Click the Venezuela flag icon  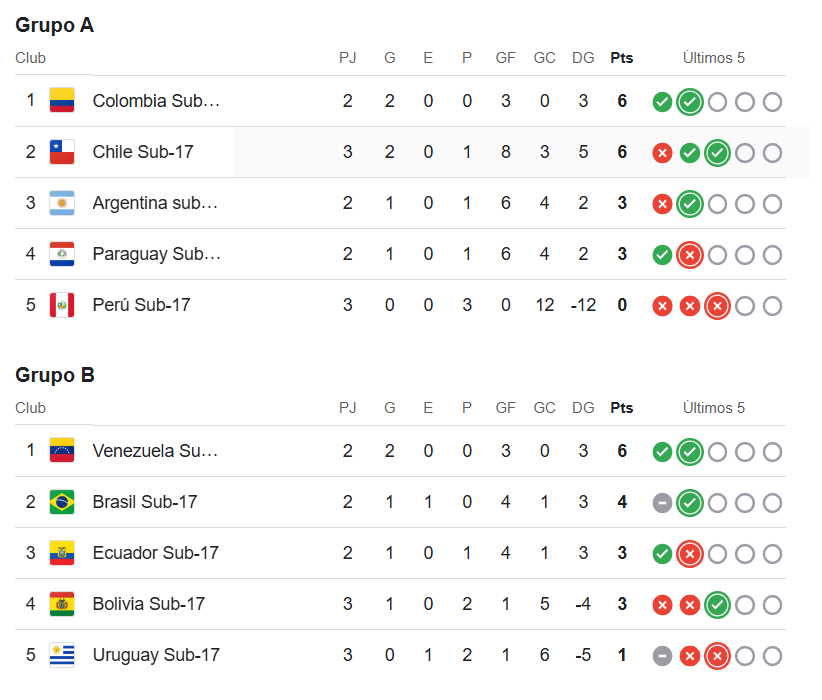pyautogui.click(x=62, y=450)
